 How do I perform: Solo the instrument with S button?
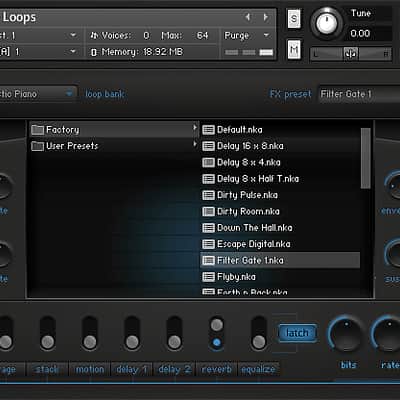(x=294, y=19)
